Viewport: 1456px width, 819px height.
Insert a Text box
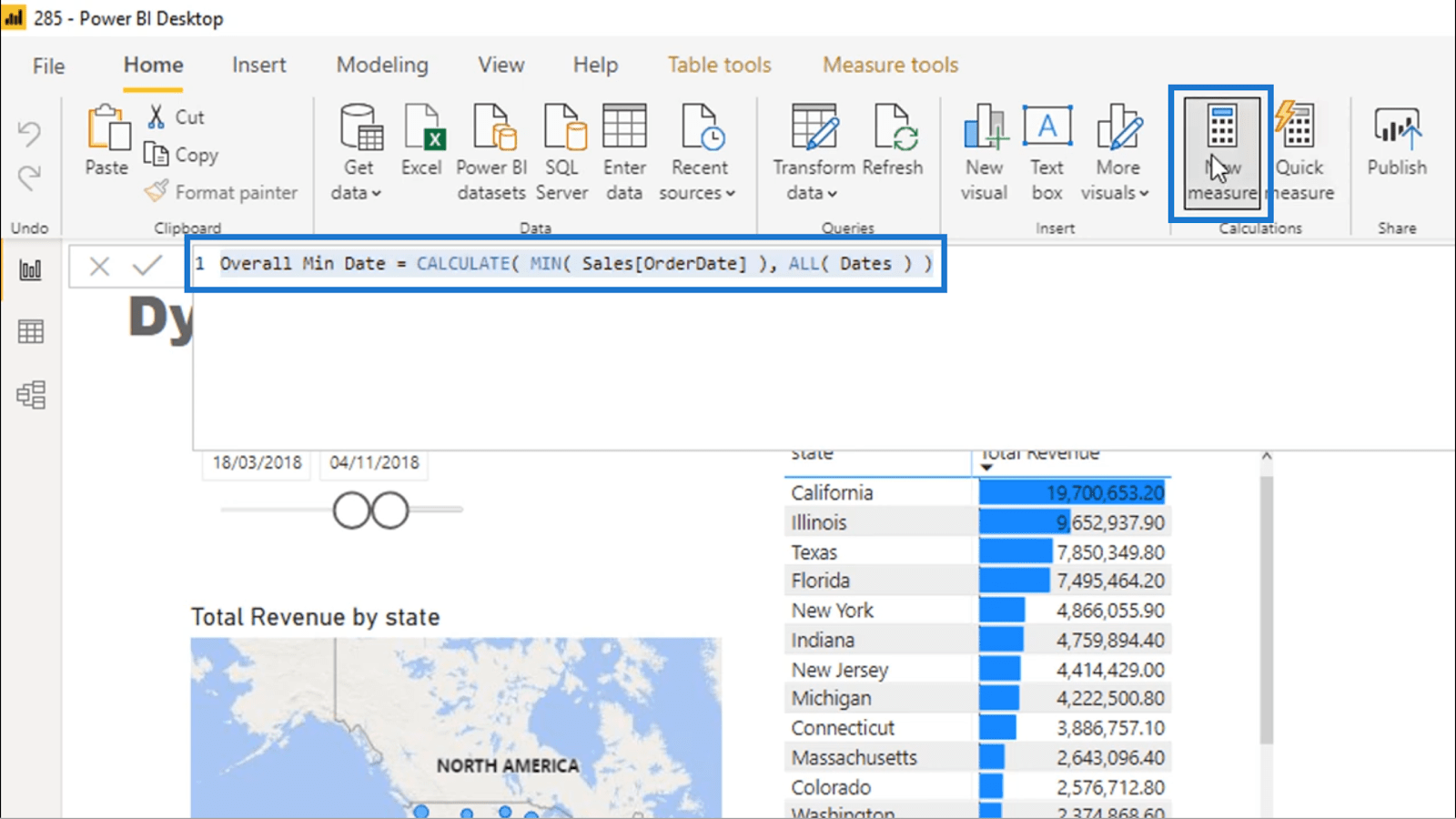[1046, 152]
